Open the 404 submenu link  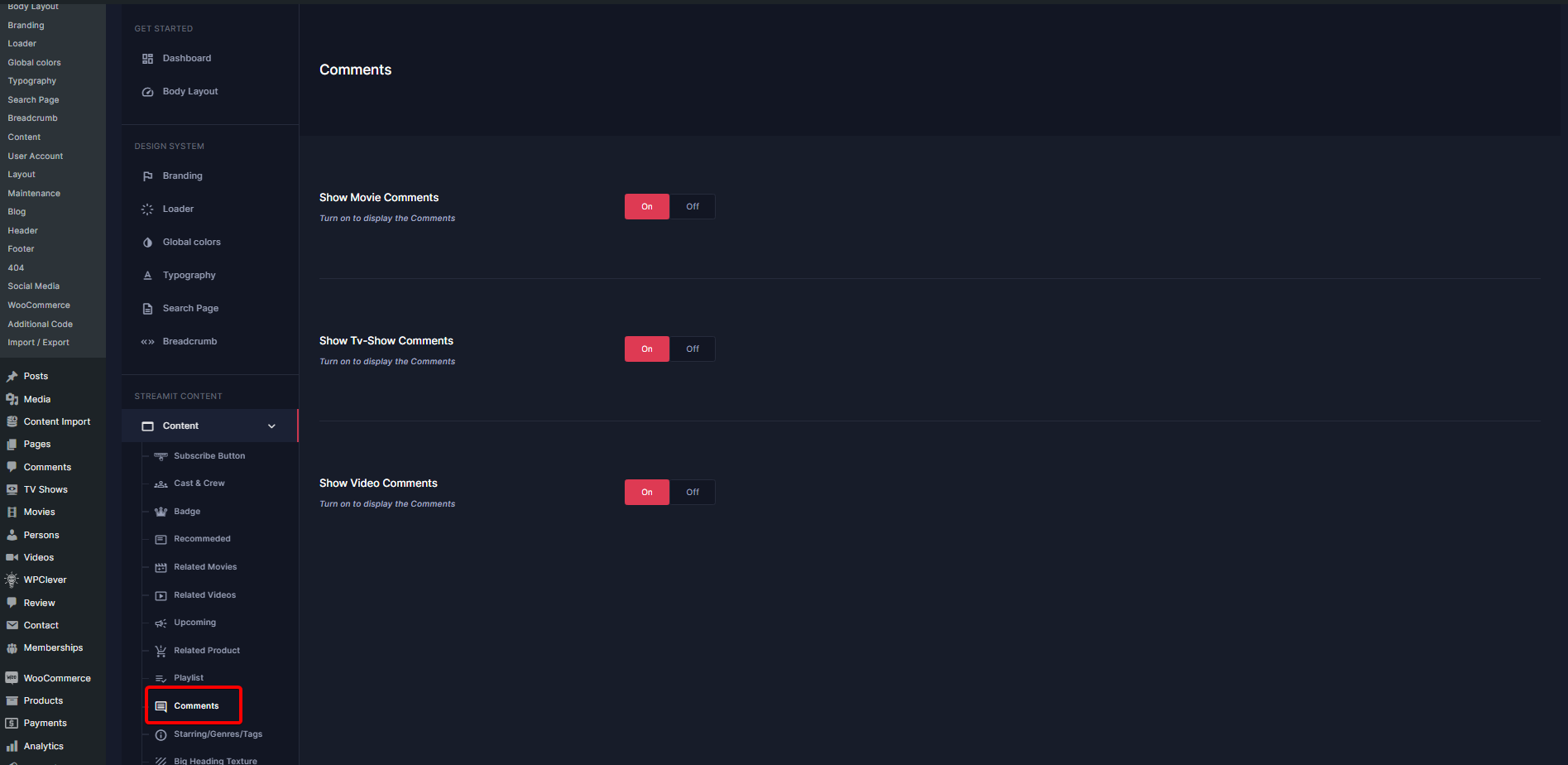point(16,268)
